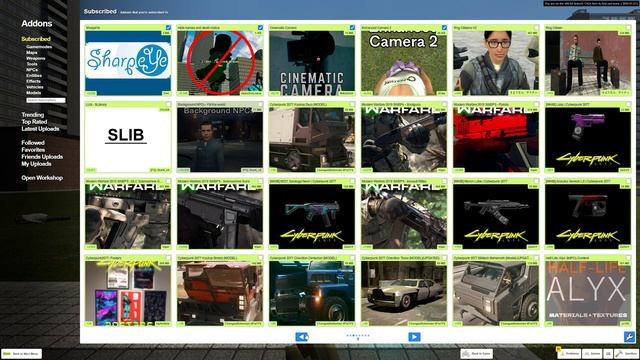640x360 pixels.
Task: Open the Background NPCs thumbnail
Action: [x=220, y=140]
